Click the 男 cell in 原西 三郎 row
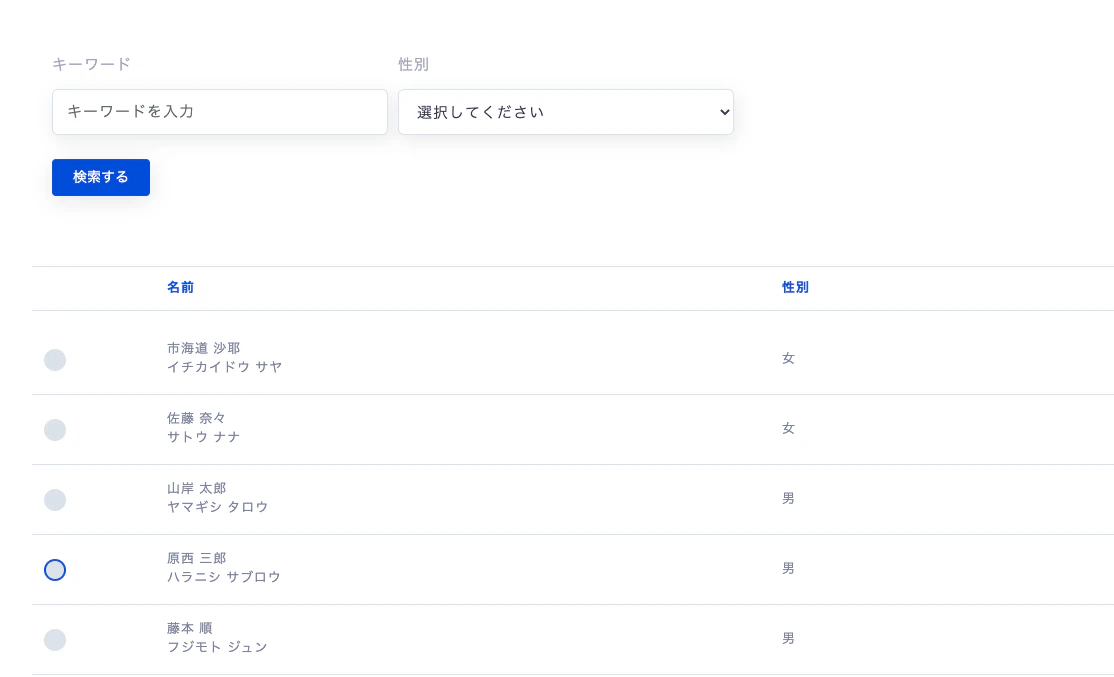The width and height of the screenshot is (1114, 677). tap(789, 568)
